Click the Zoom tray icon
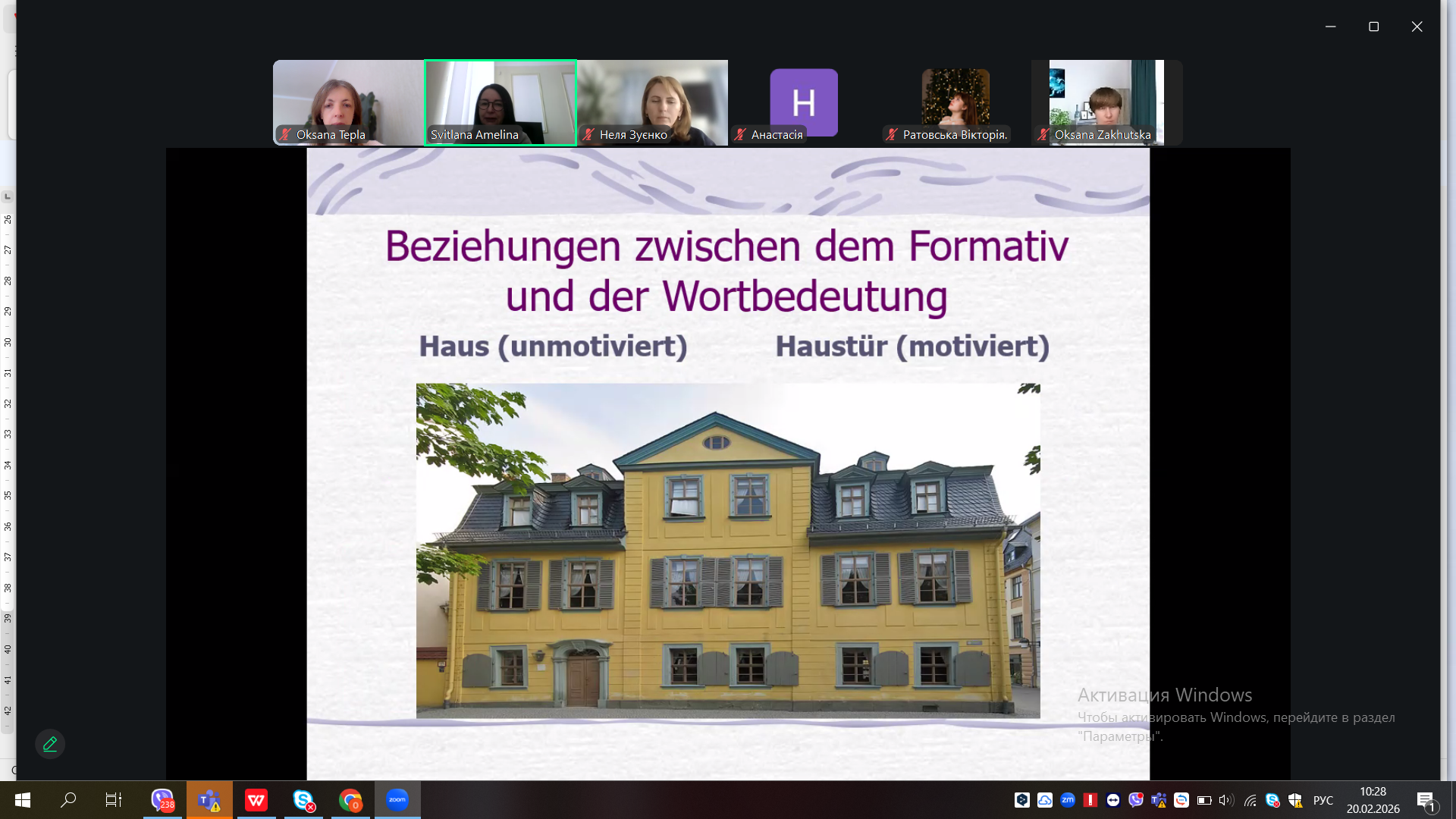Image resolution: width=1456 pixels, height=819 pixels. 1068,800
